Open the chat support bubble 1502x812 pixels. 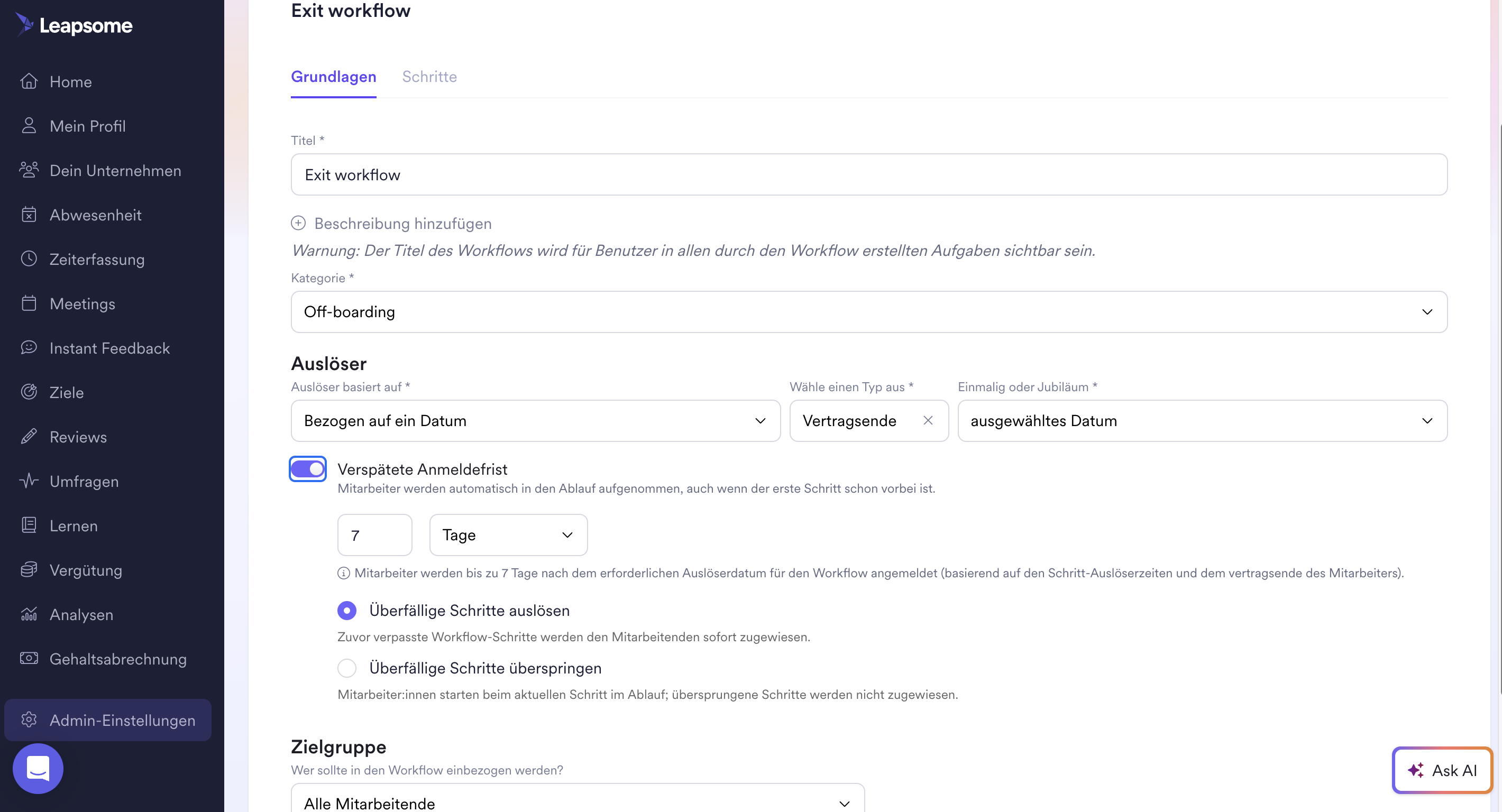point(38,768)
